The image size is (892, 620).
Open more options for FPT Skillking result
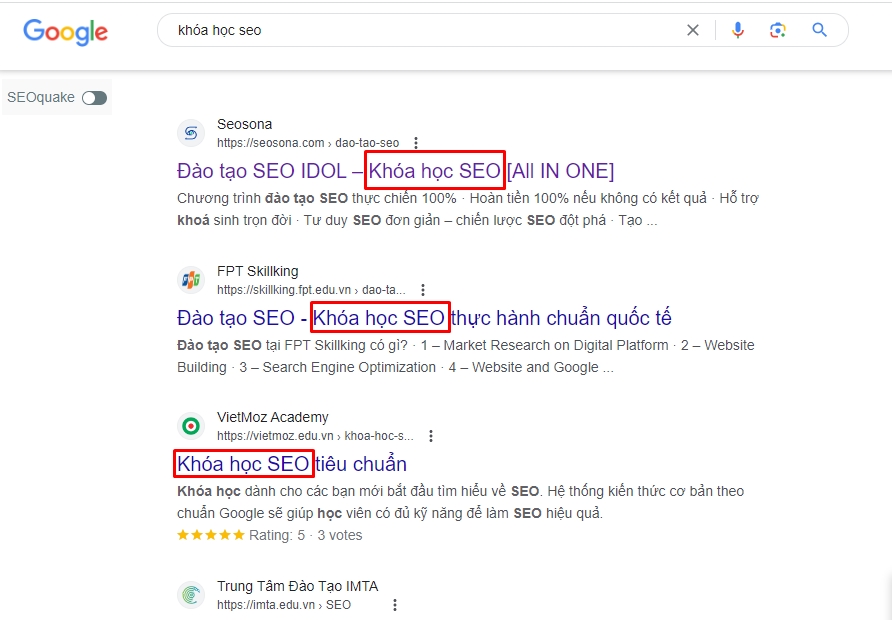tap(424, 290)
